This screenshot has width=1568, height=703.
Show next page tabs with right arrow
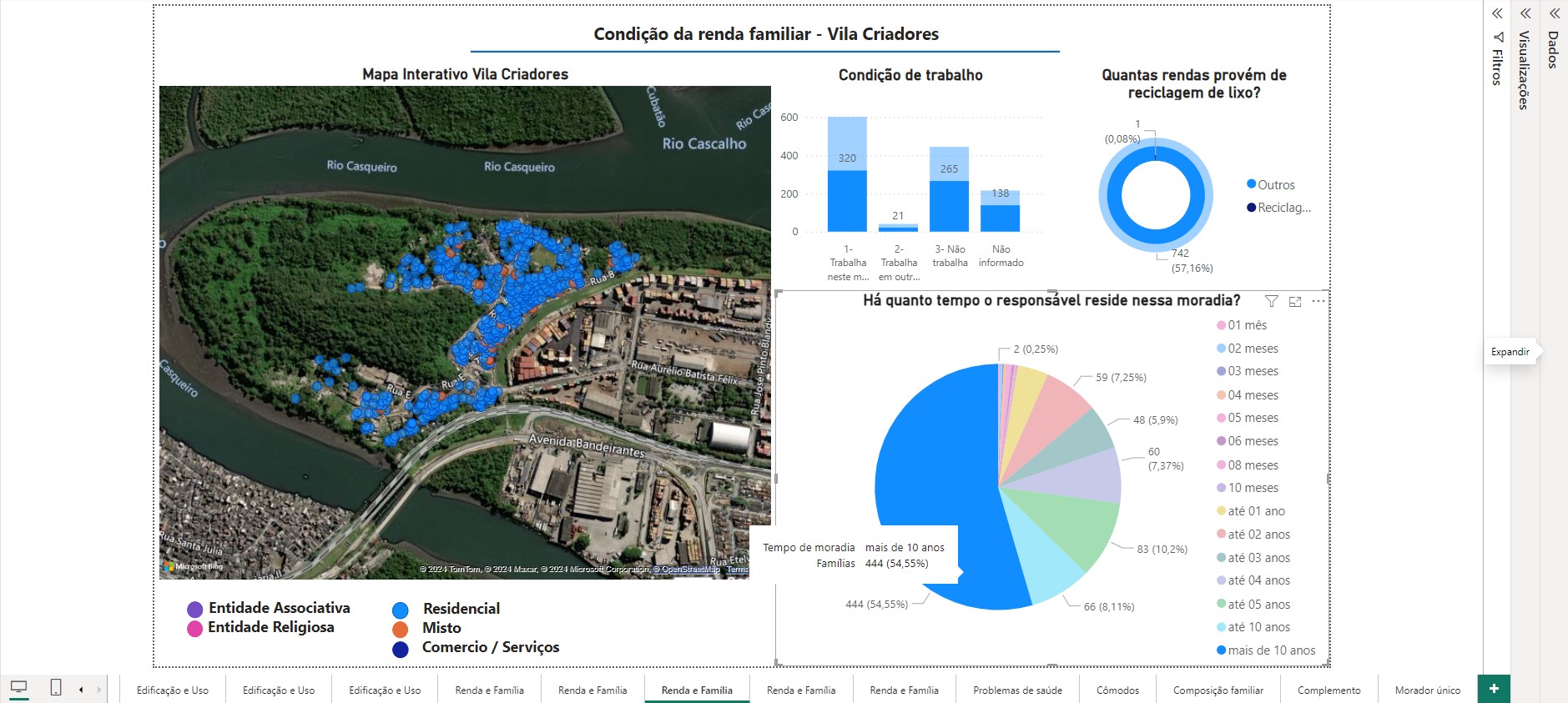(x=99, y=690)
